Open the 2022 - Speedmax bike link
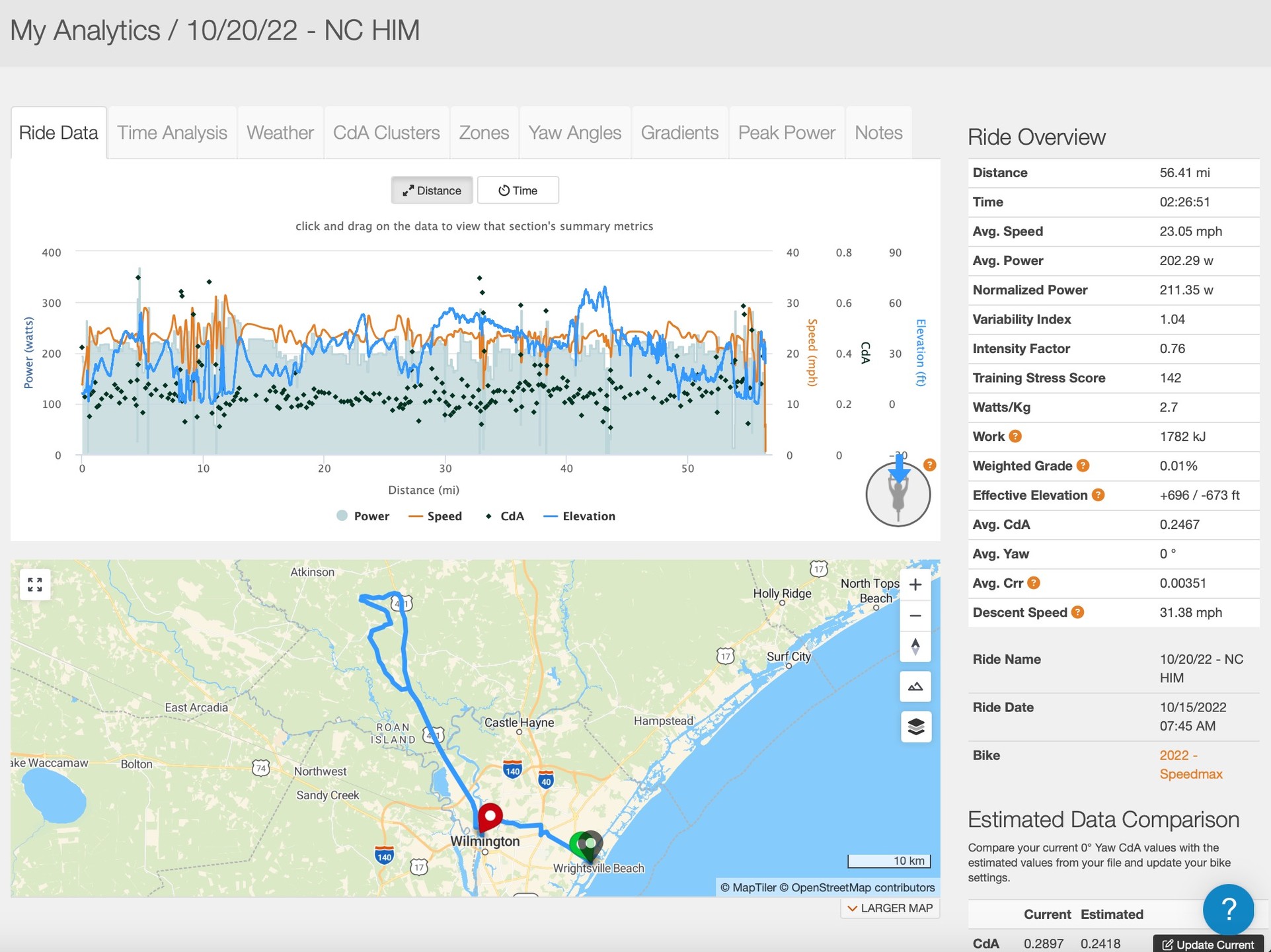 point(1190,764)
